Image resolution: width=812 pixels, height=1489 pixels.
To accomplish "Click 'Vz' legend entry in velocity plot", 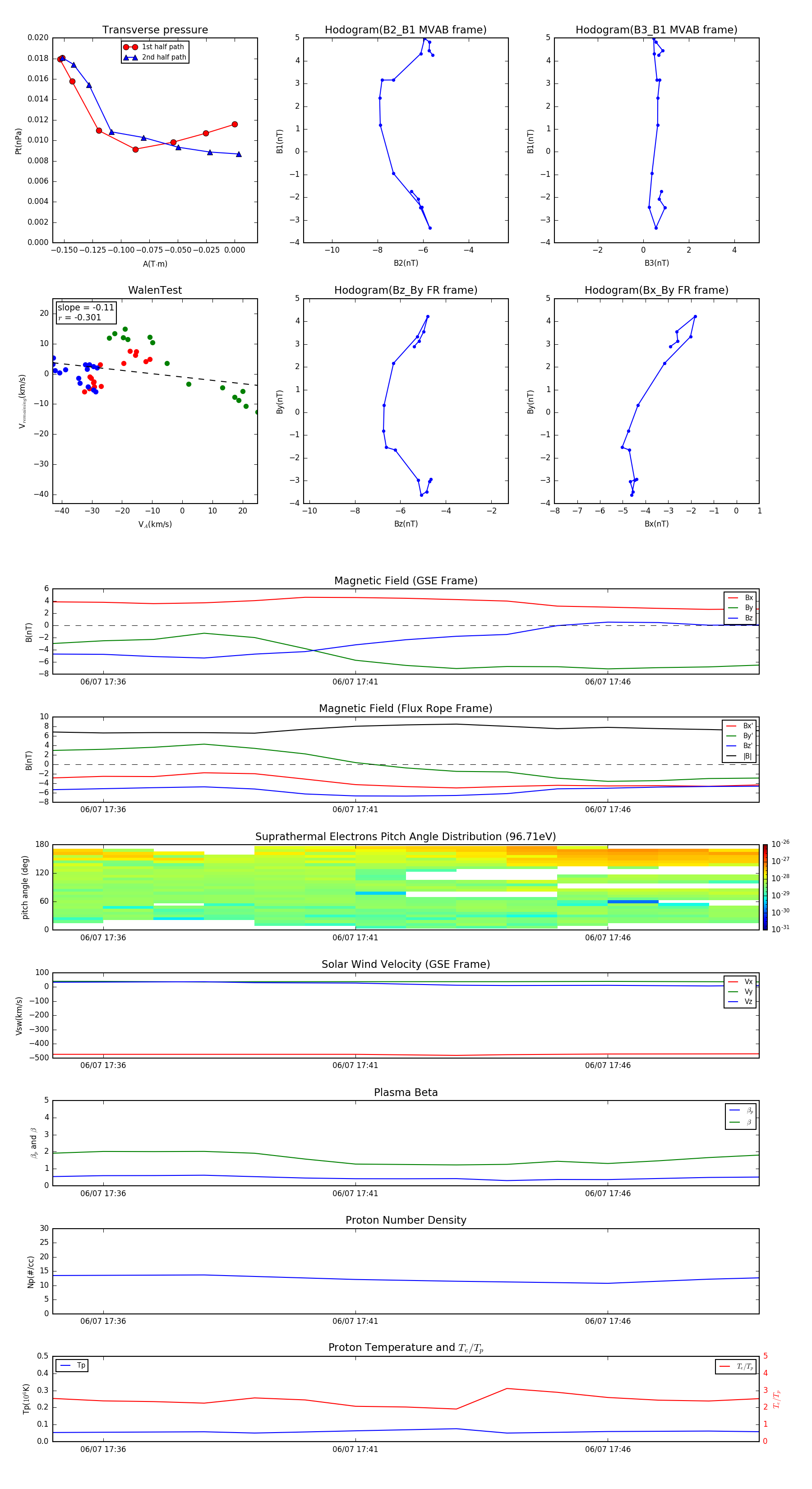I will 740,1002.
